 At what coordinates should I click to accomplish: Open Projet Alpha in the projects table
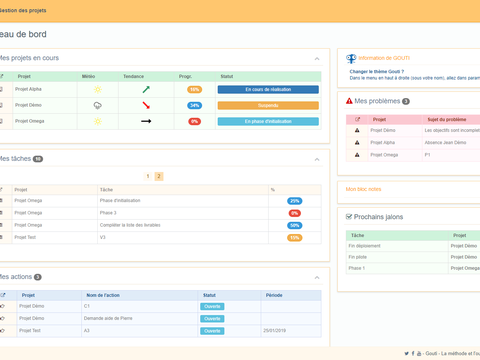(x=28, y=89)
